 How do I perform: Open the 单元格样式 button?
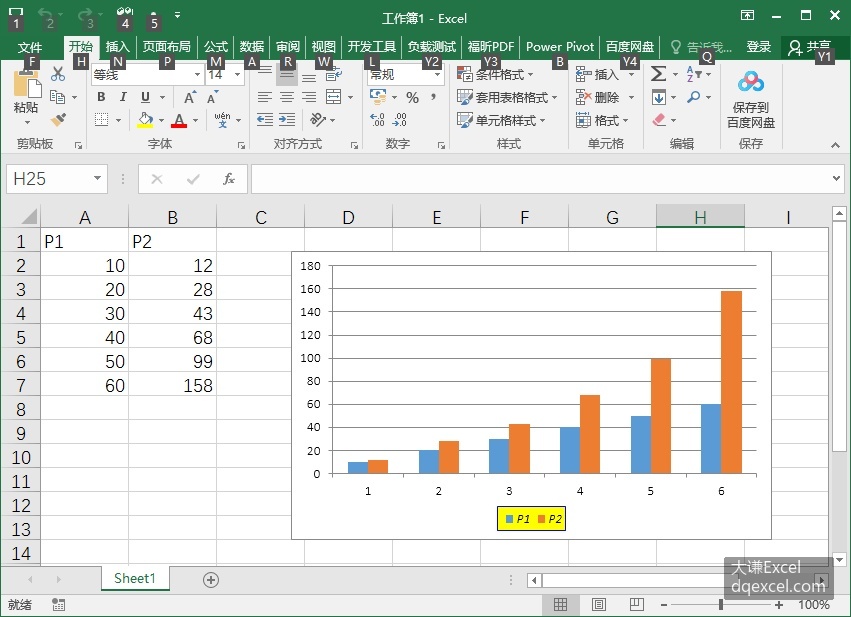[x=501, y=120]
